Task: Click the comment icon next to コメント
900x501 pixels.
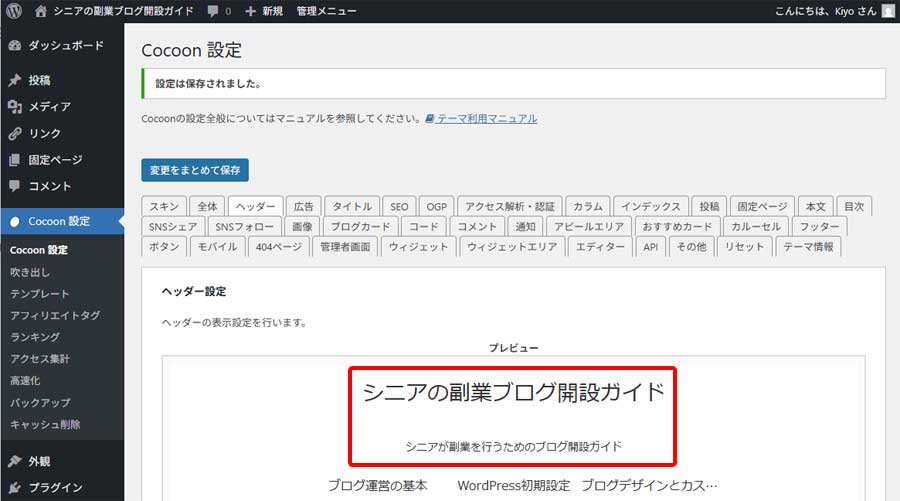Action: coord(15,186)
